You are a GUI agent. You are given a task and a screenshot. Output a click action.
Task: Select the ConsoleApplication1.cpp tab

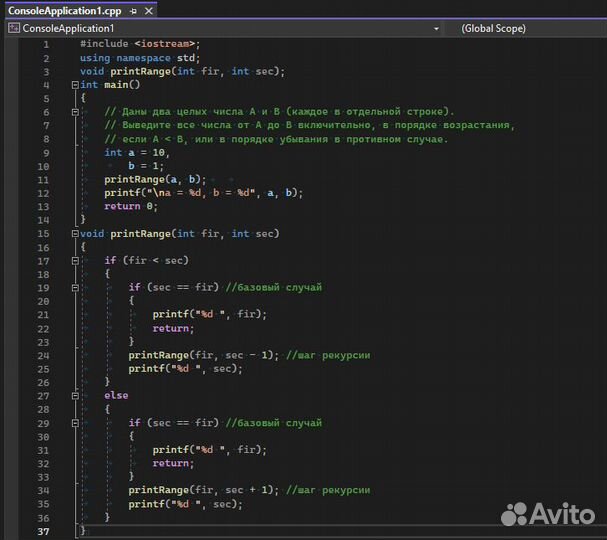pyautogui.click(x=64, y=11)
